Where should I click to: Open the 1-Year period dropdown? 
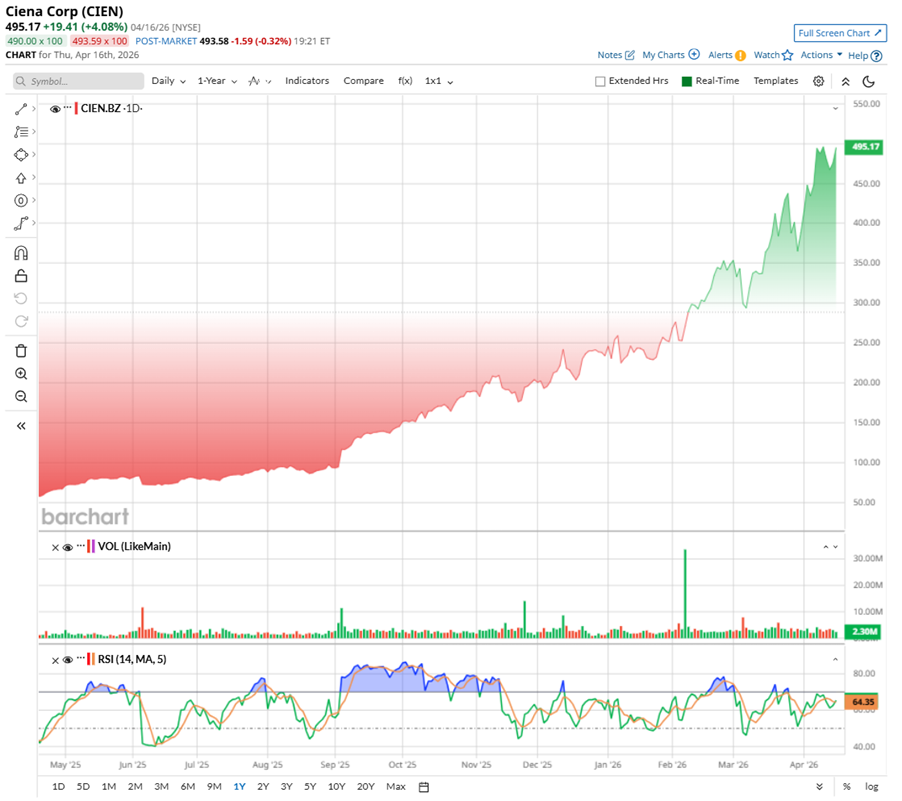217,81
